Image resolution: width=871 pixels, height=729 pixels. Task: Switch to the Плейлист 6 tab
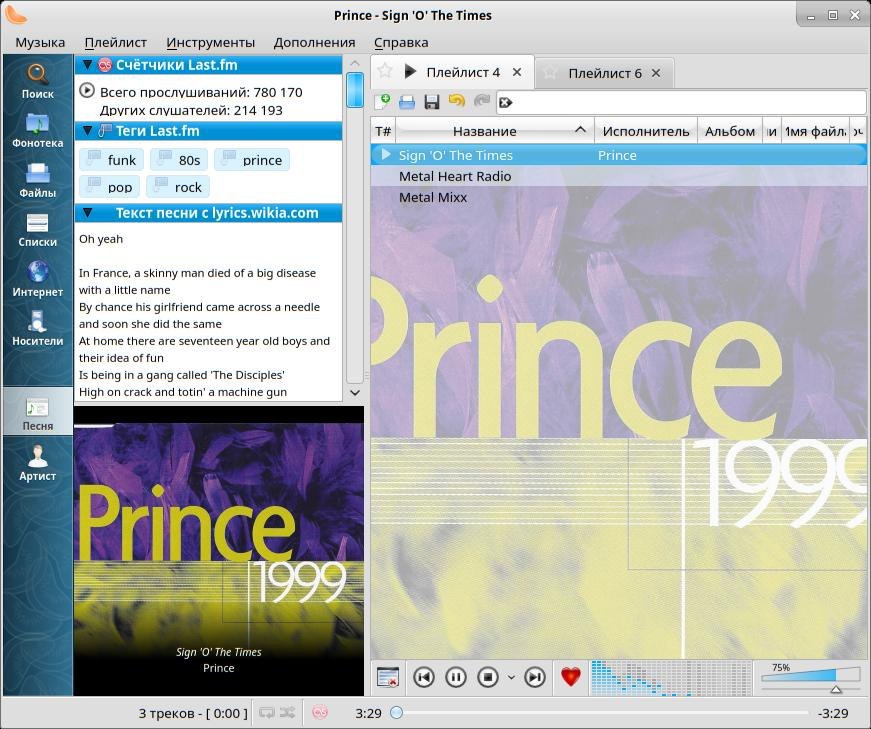coord(605,73)
